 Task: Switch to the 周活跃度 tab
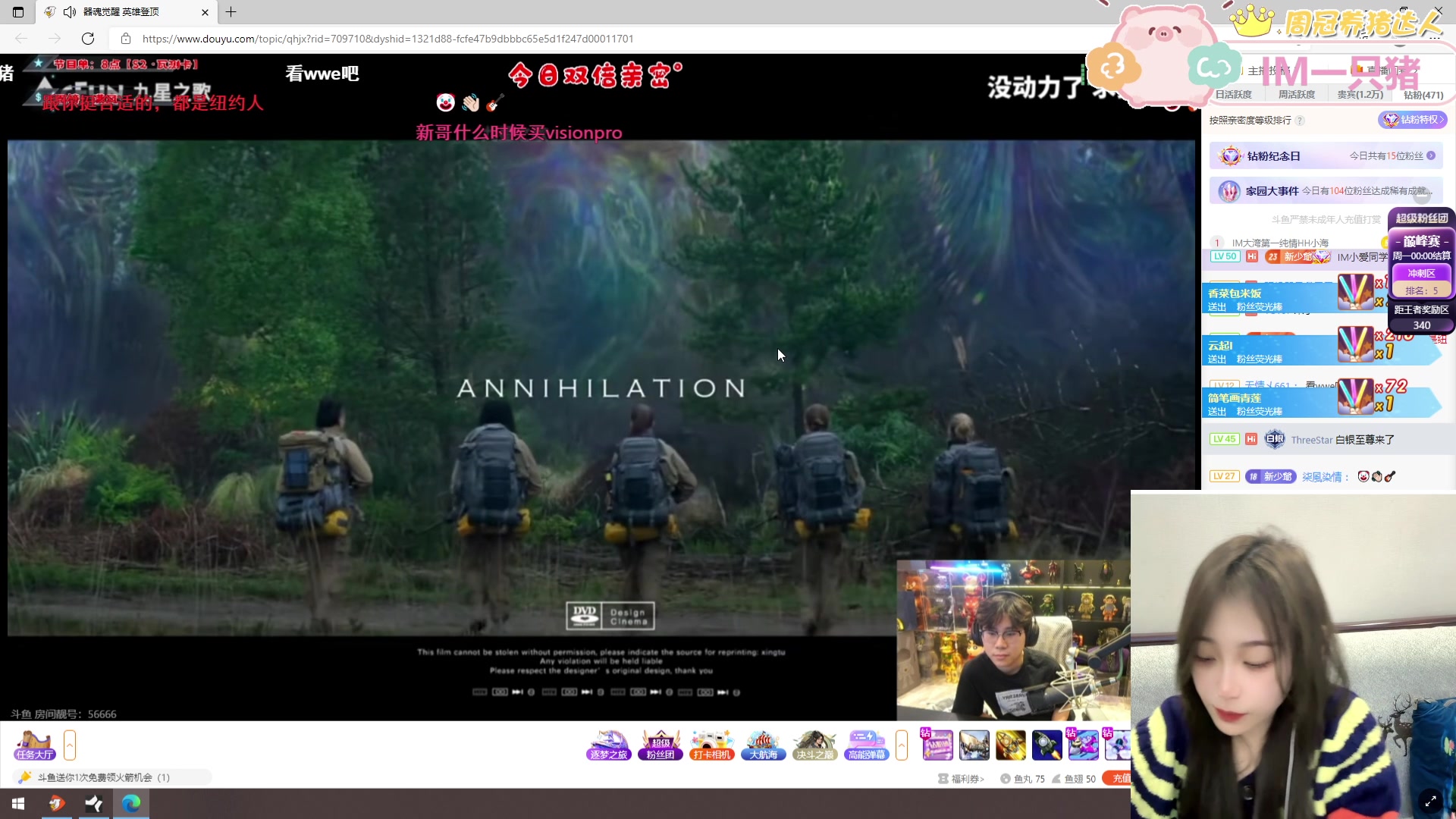tap(1297, 95)
